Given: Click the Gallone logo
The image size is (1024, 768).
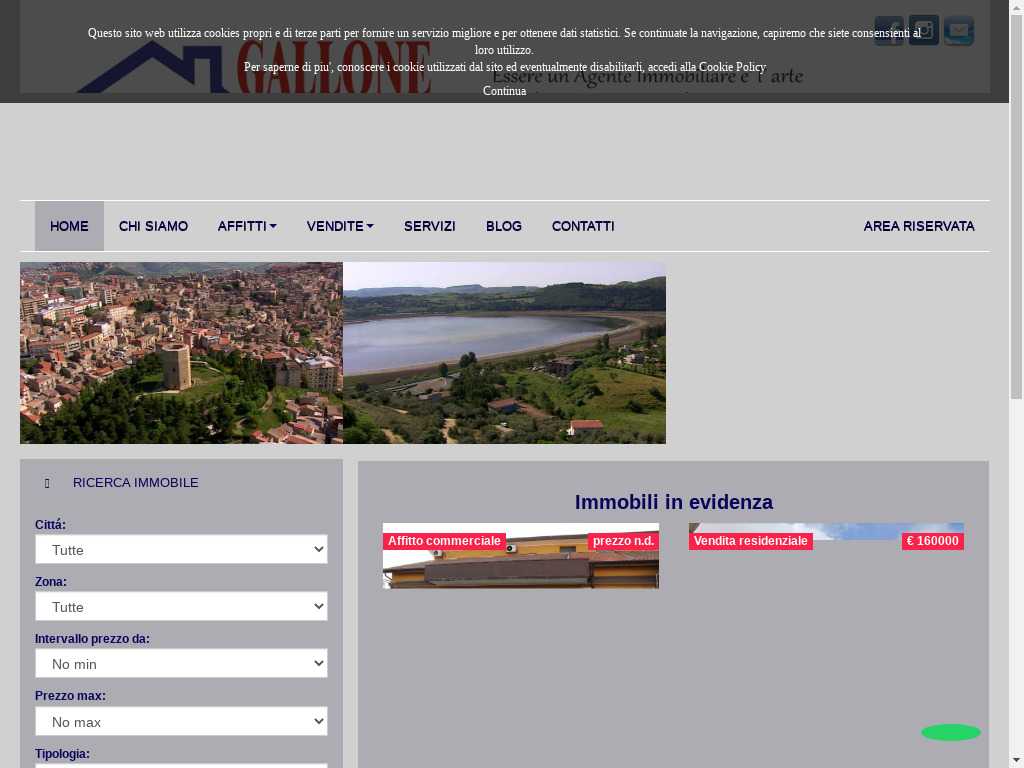Looking at the screenshot, I should click(x=255, y=67).
